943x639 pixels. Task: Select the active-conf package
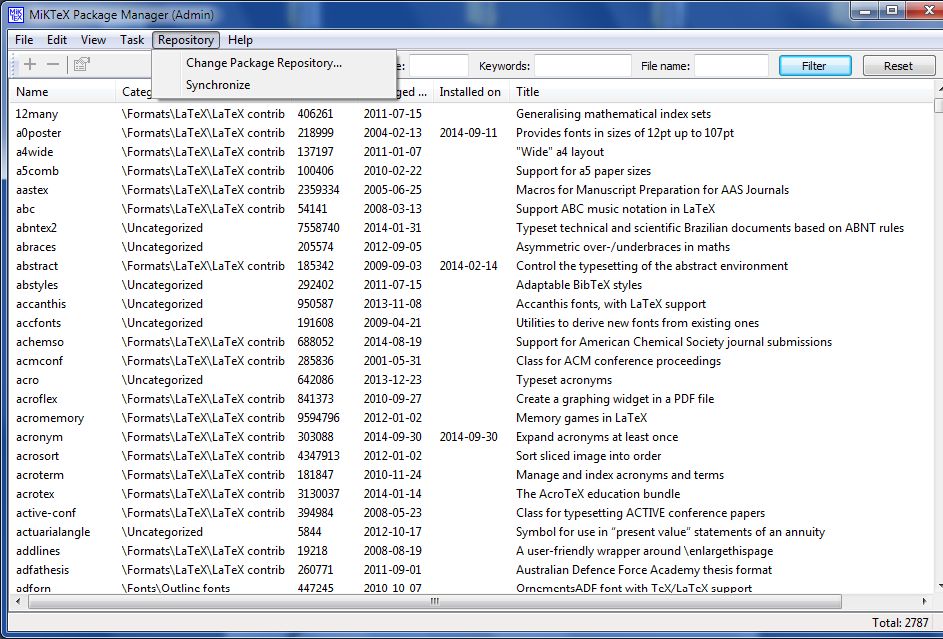46,513
